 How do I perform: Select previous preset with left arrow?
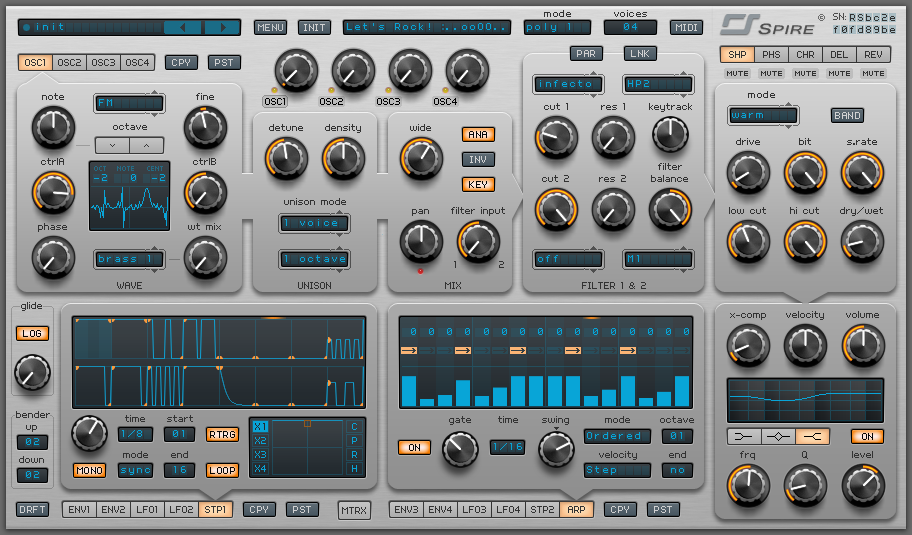coord(182,27)
